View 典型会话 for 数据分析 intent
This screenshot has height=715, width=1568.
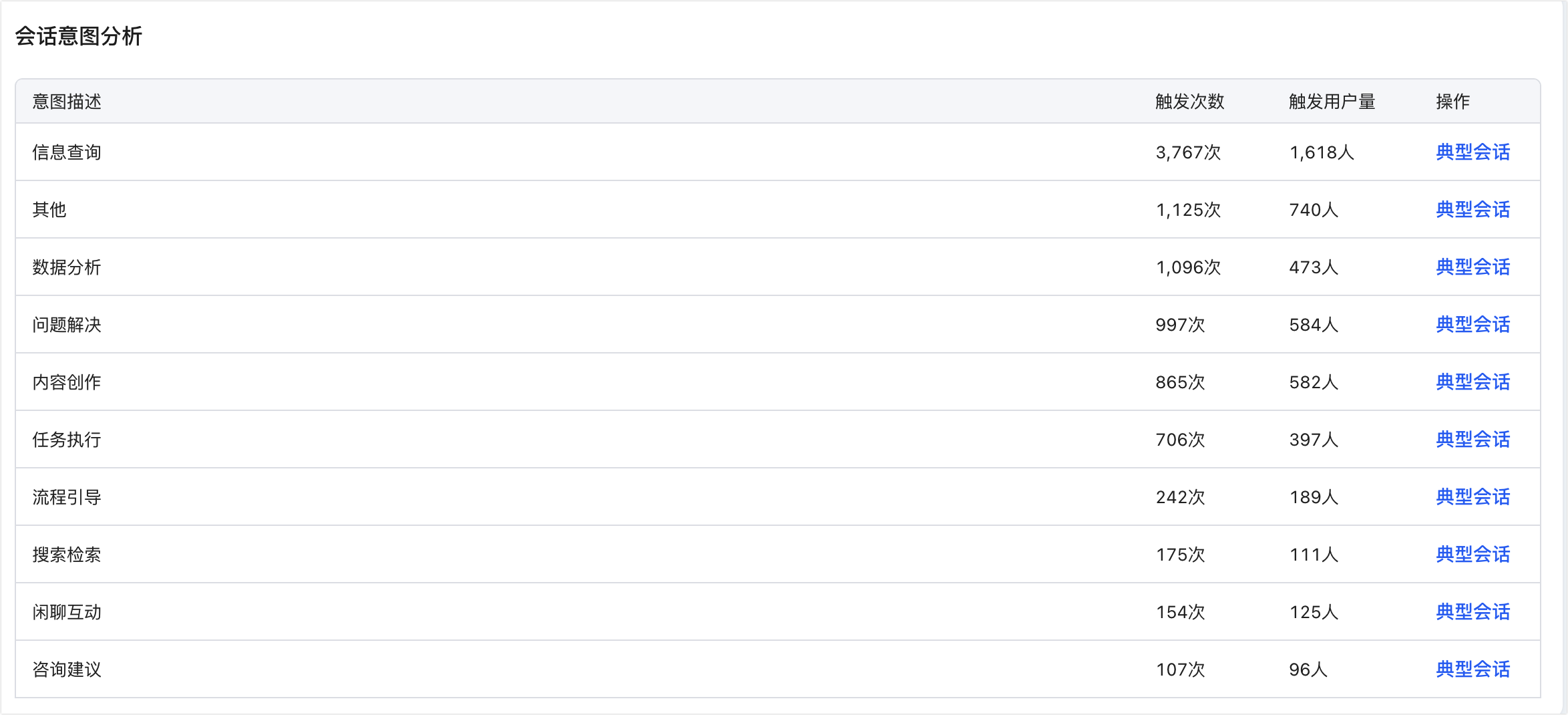(1473, 267)
